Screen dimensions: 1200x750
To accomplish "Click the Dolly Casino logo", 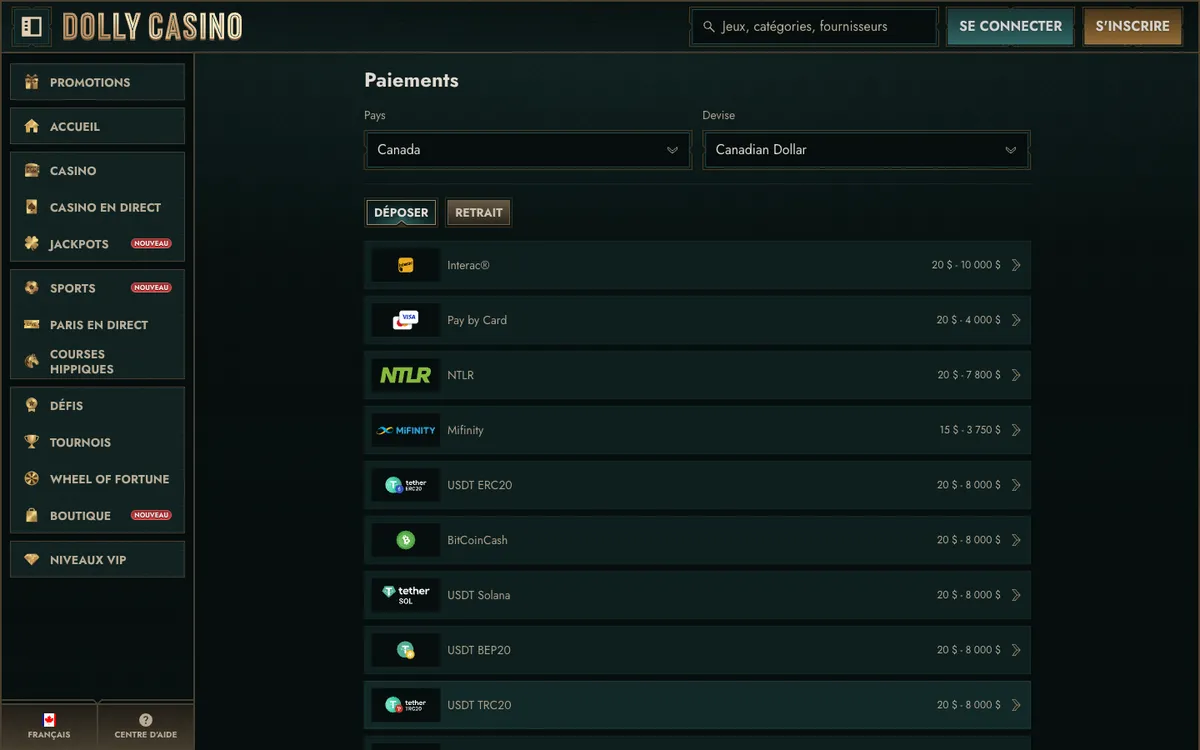I will pos(152,27).
